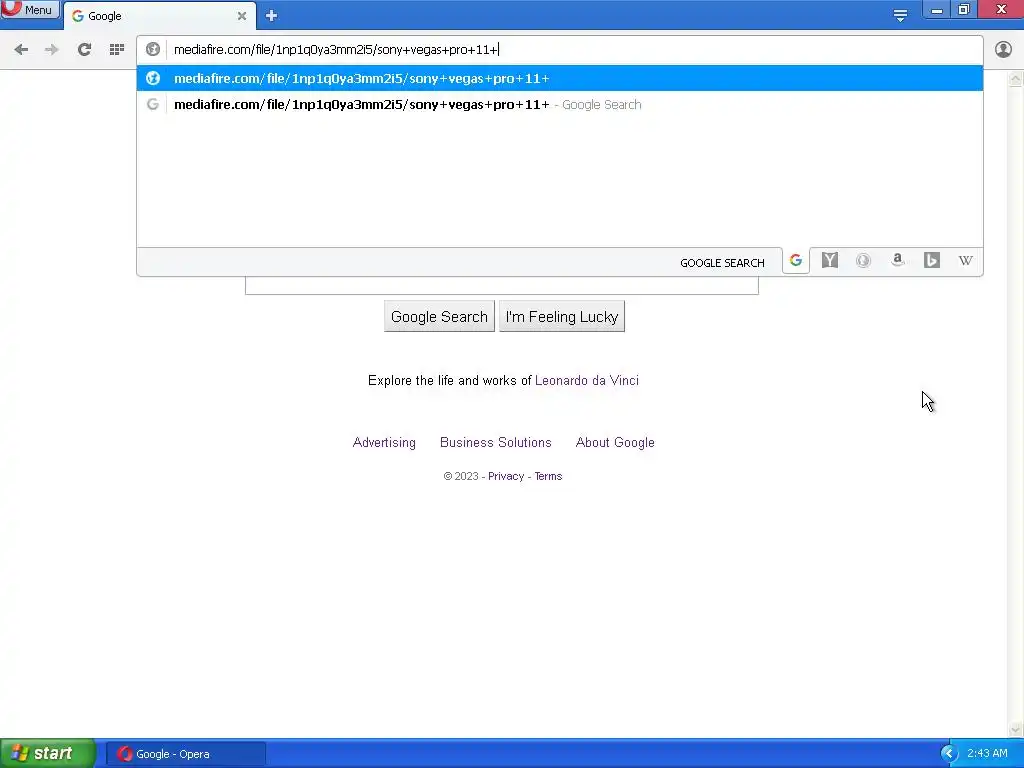Image resolution: width=1024 pixels, height=768 pixels.
Task: Select Google - Opera taskbar button
Action: pos(186,754)
